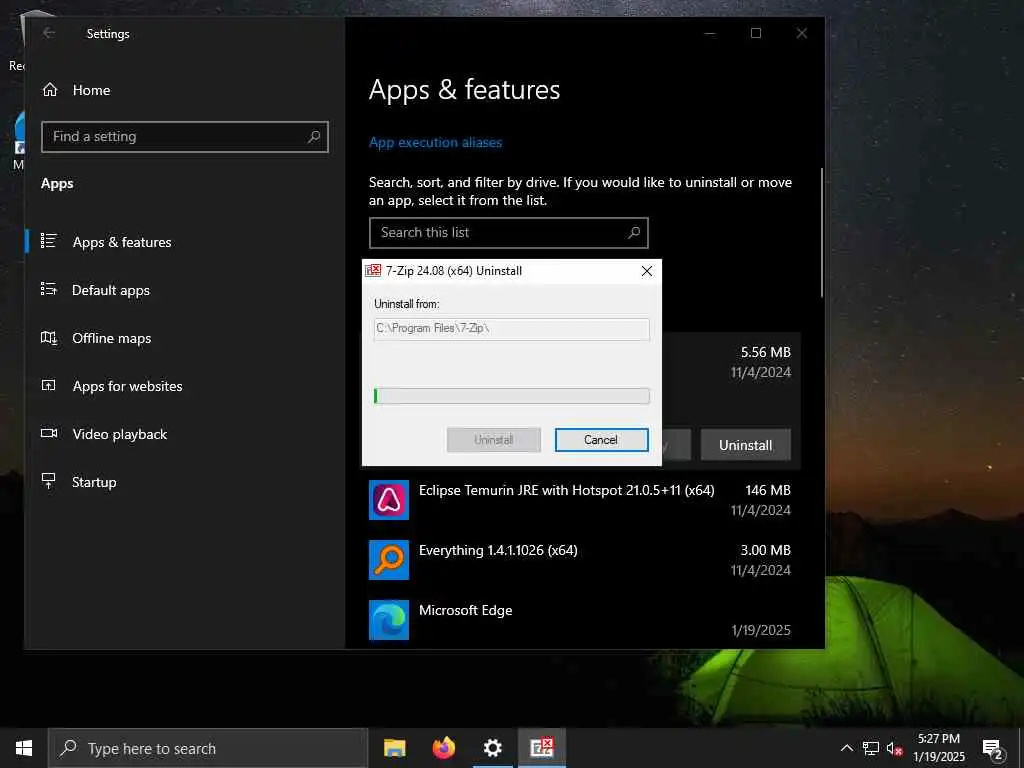
Task: Click the Offline maps map icon
Action: coord(49,338)
